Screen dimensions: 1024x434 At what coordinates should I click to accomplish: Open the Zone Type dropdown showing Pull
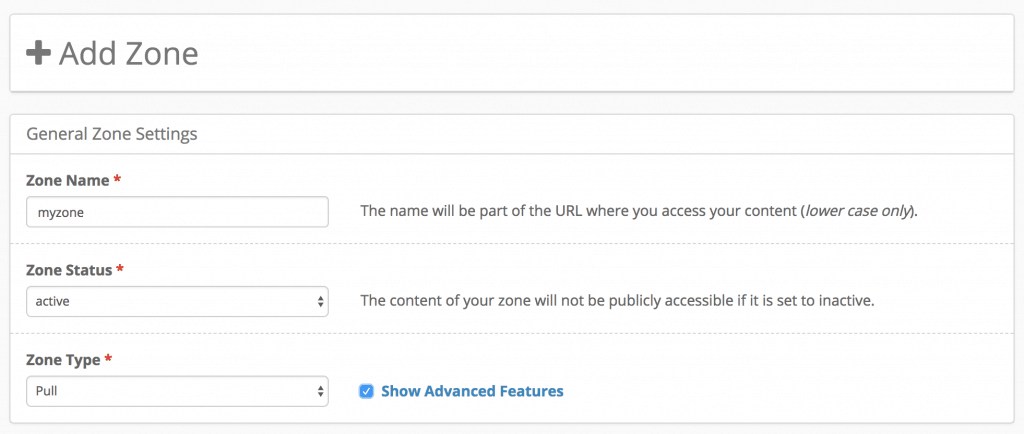coord(170,391)
